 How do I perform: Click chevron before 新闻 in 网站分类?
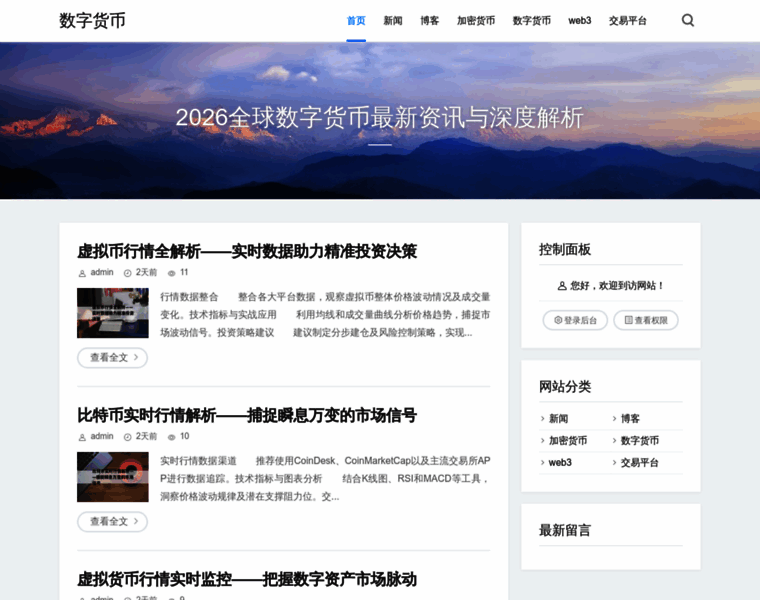[x=542, y=418]
